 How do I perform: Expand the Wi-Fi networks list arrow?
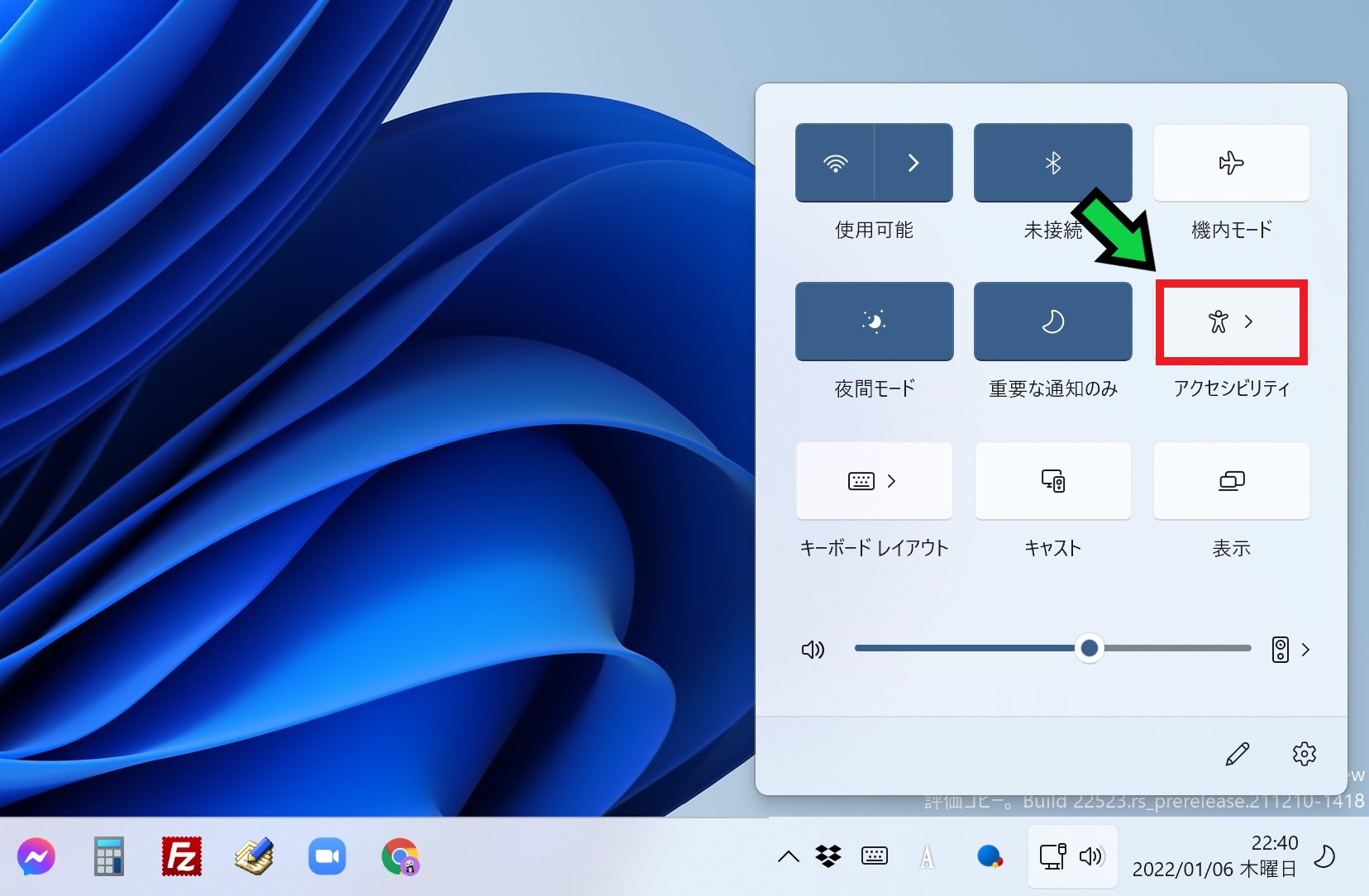pos(913,163)
